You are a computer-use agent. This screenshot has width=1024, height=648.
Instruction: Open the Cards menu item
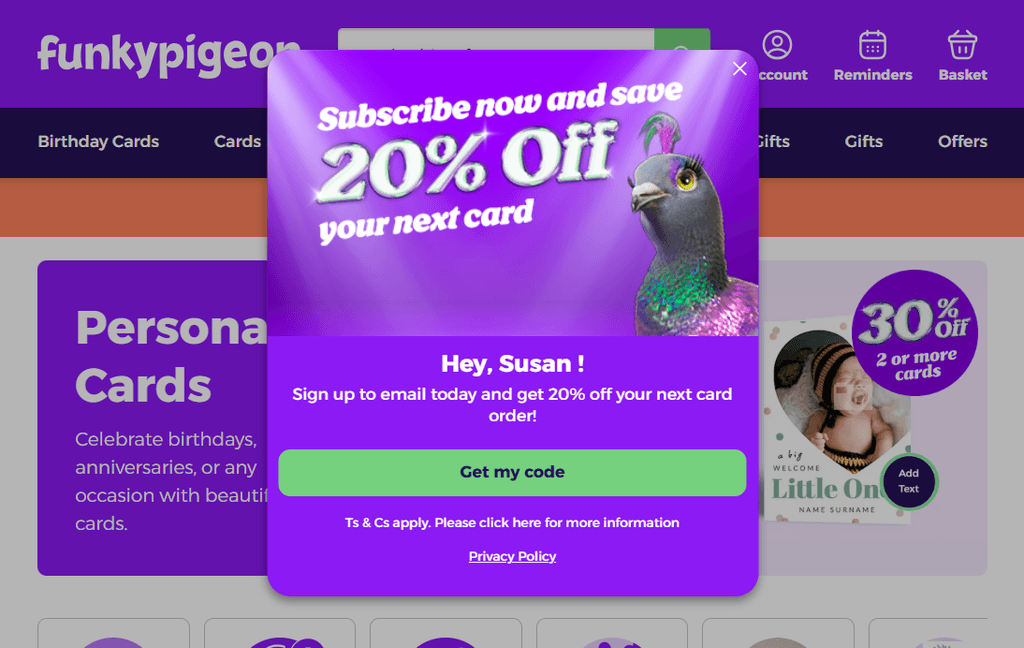point(237,142)
